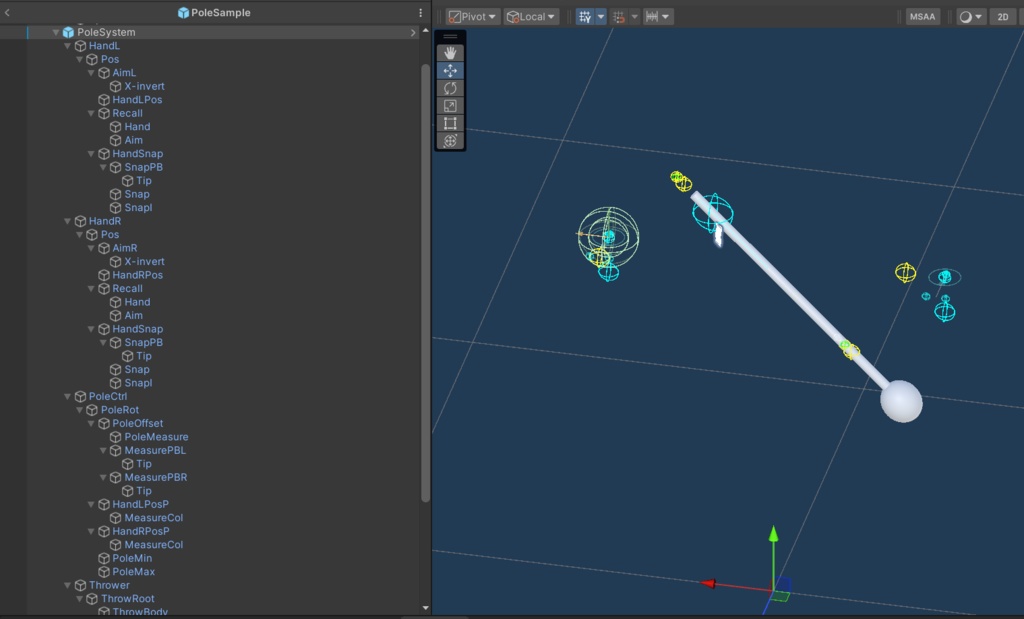Viewport: 1024px width, 619px height.
Task: Collapse the HandR node
Action: point(68,221)
